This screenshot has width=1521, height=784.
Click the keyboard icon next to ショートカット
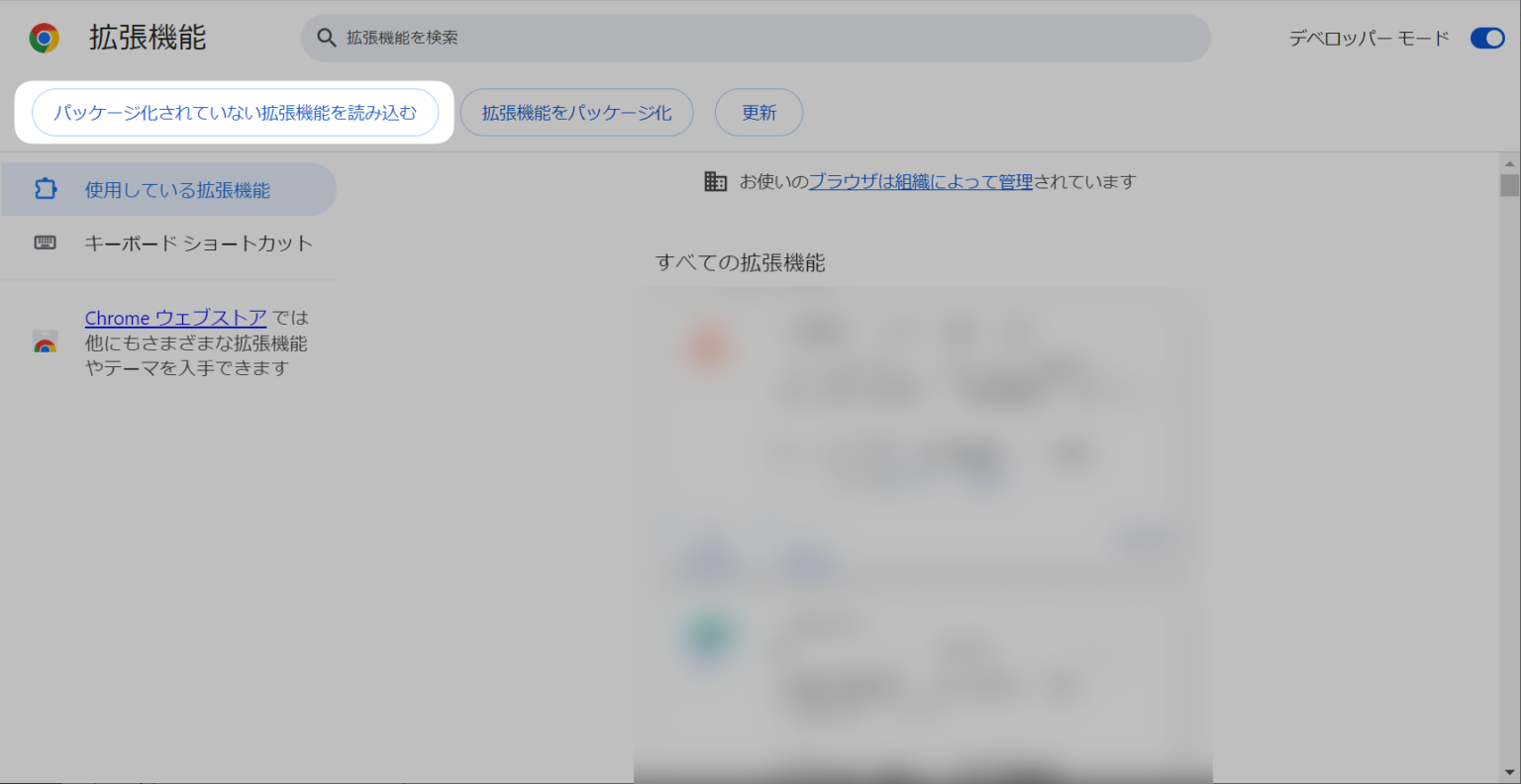(x=47, y=243)
